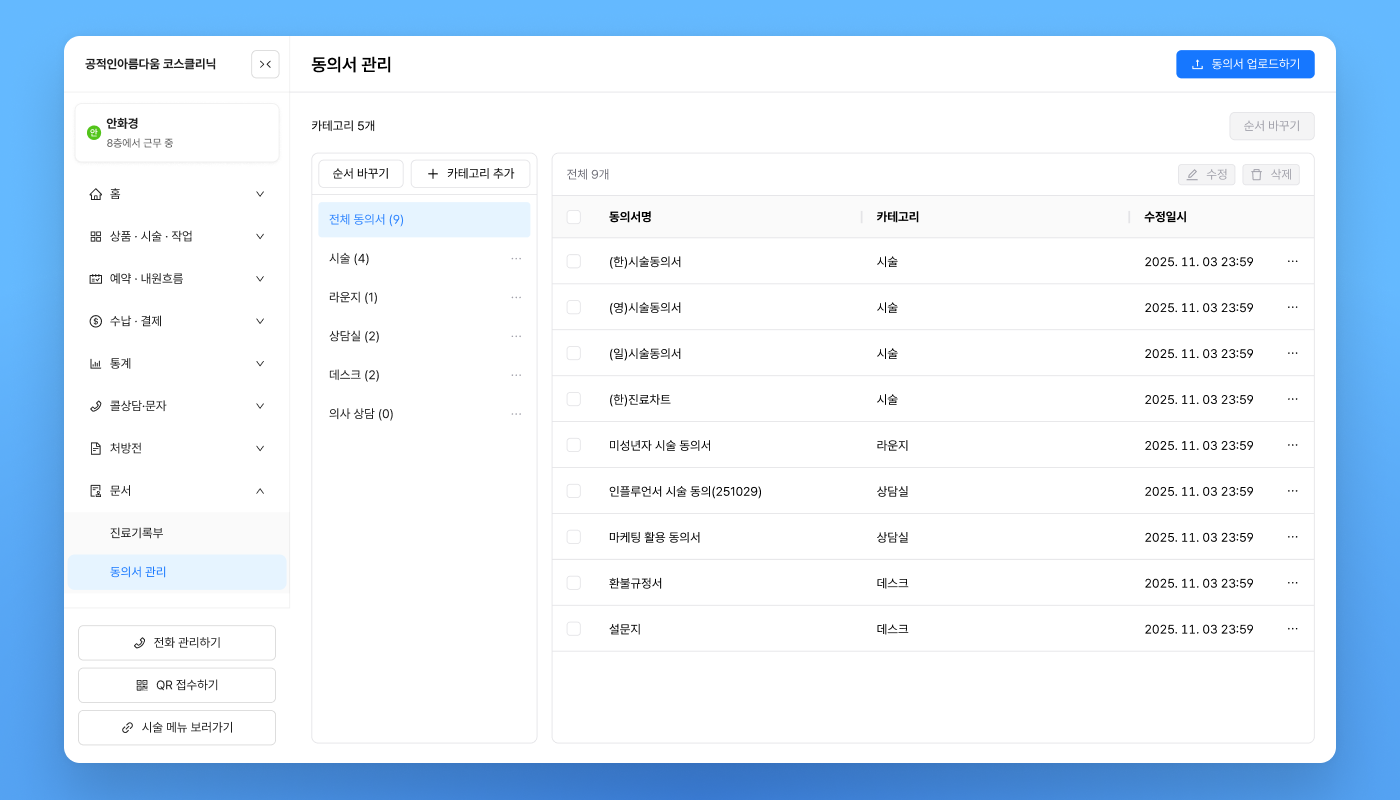Select the 전체 동의서 (9) category
This screenshot has width=1400, height=800.
pyautogui.click(x=423, y=219)
